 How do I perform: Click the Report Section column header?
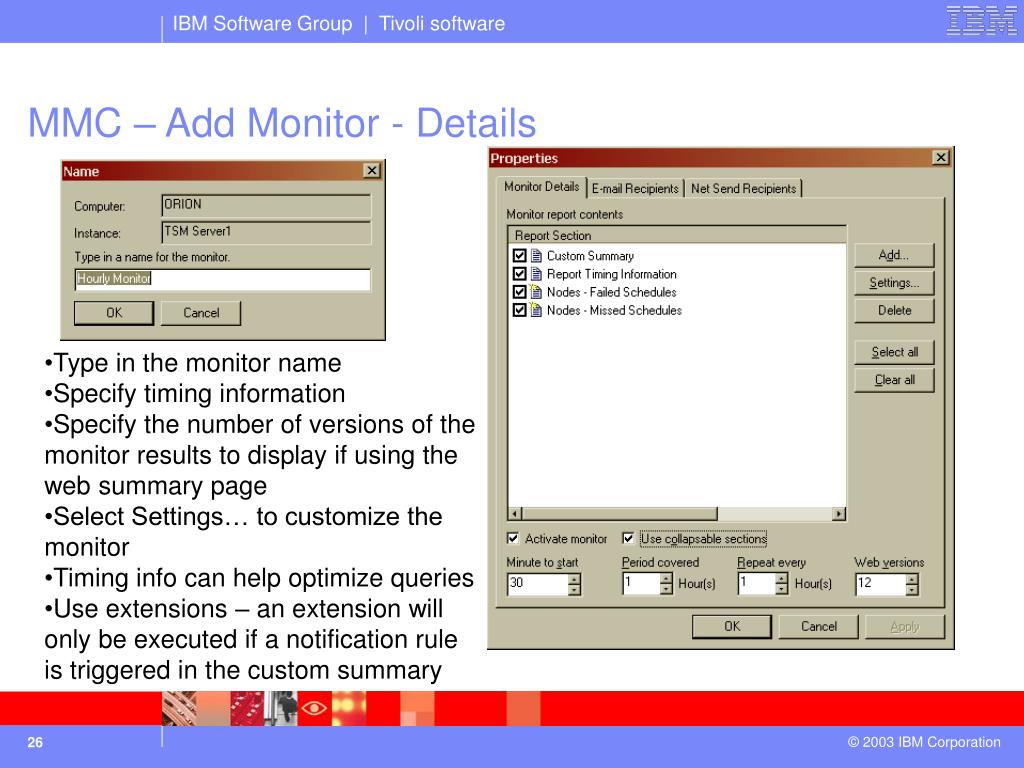coord(677,235)
